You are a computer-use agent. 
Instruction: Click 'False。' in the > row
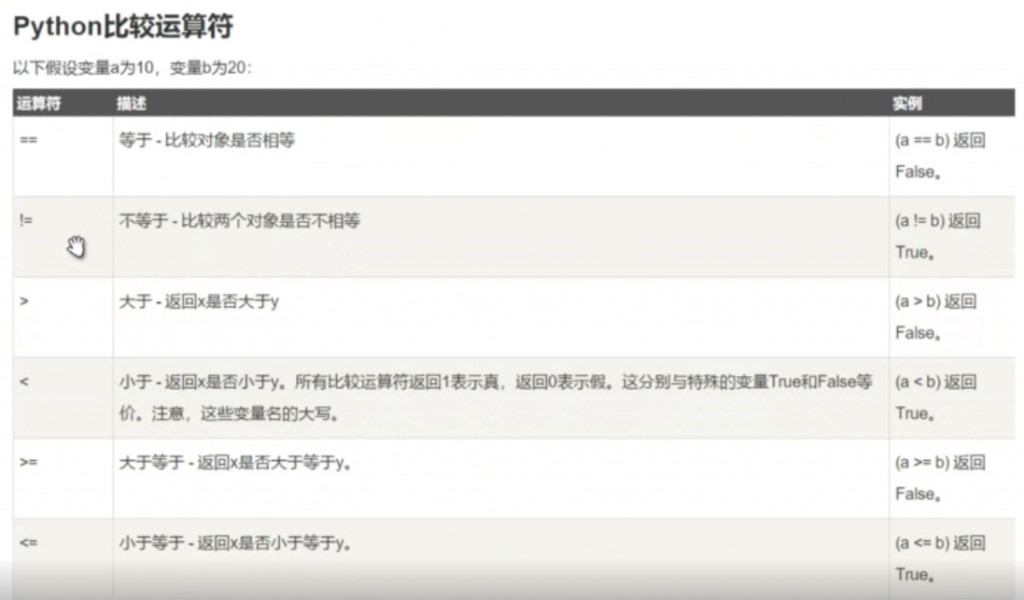coord(918,333)
